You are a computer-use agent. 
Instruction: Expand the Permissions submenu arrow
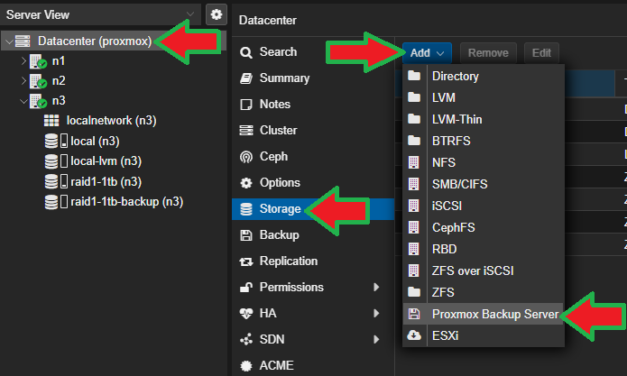tap(376, 287)
